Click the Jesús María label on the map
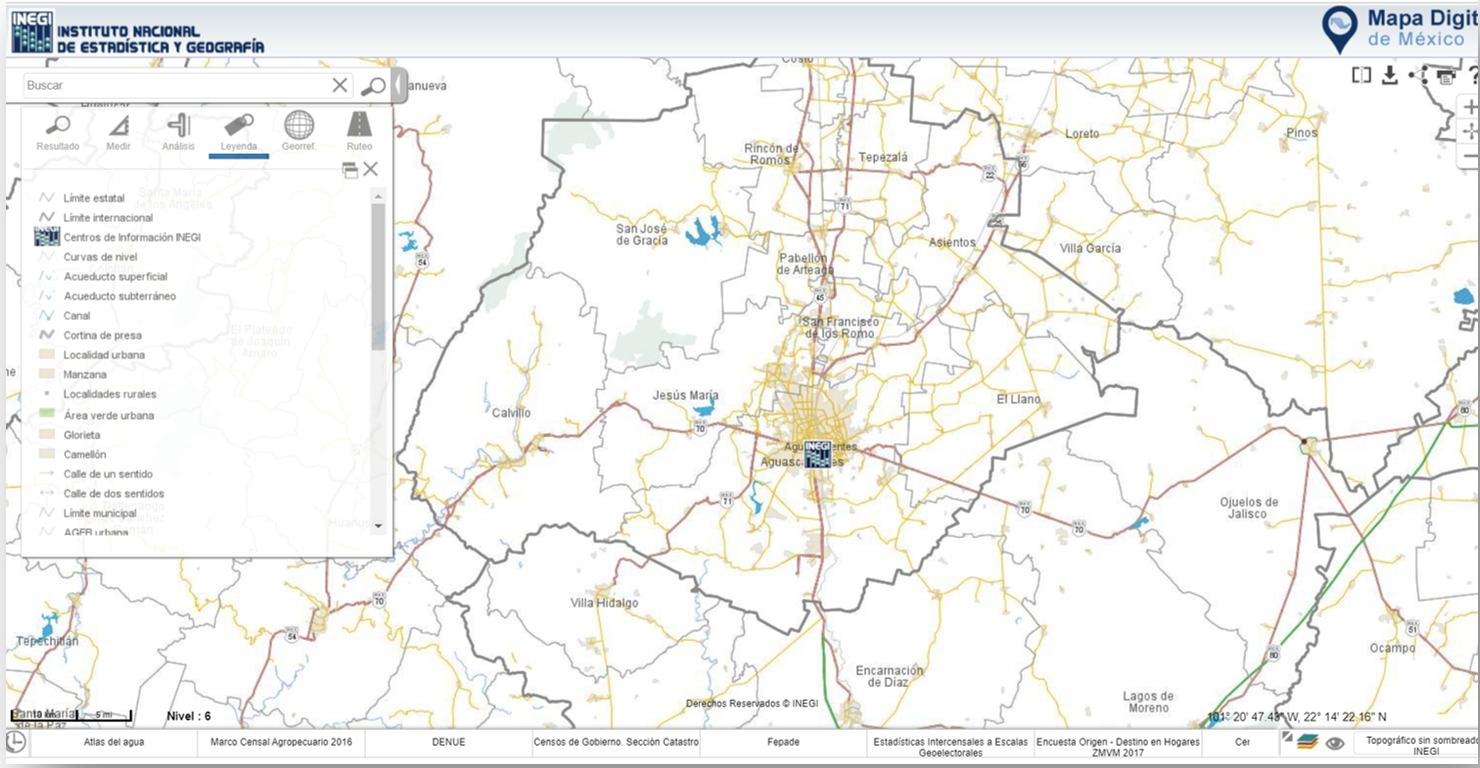Screen dimensions: 1480x768 click(685, 395)
